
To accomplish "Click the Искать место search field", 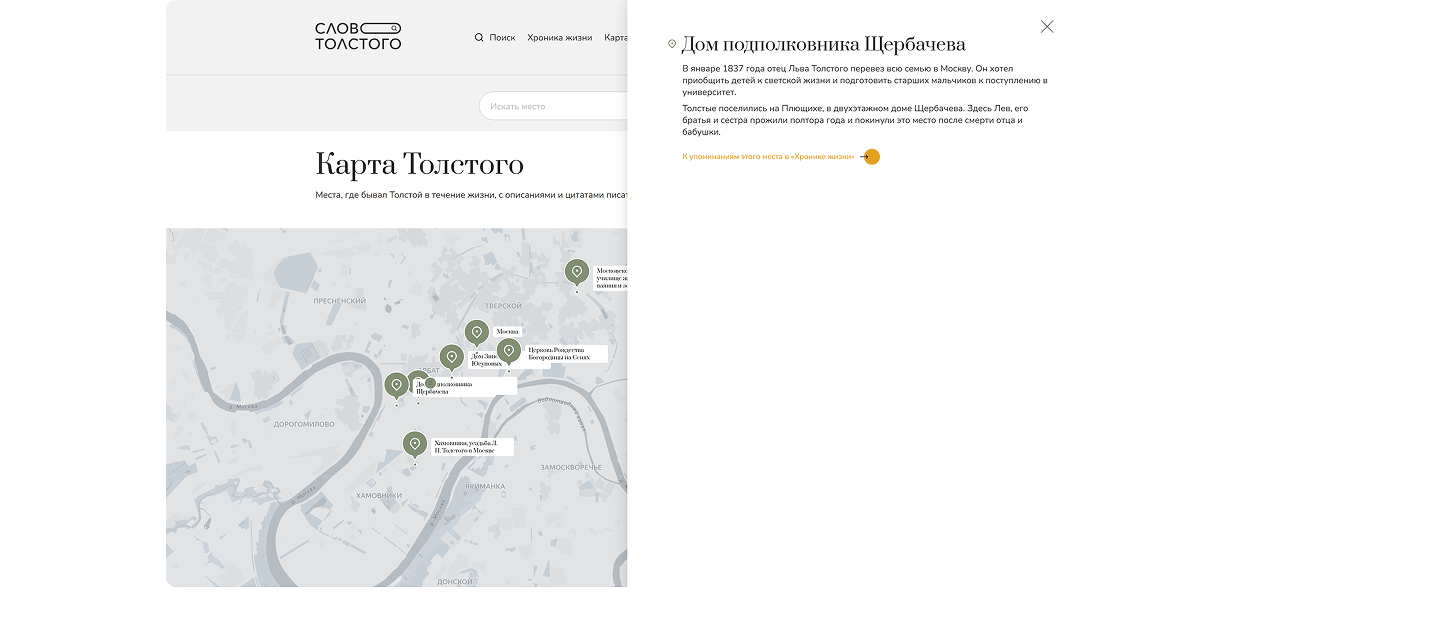I will tap(550, 106).
